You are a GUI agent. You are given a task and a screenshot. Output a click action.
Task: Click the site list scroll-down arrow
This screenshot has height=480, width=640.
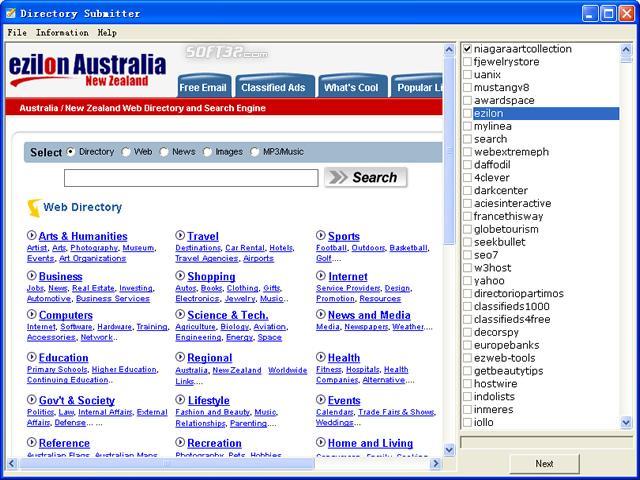[626, 422]
